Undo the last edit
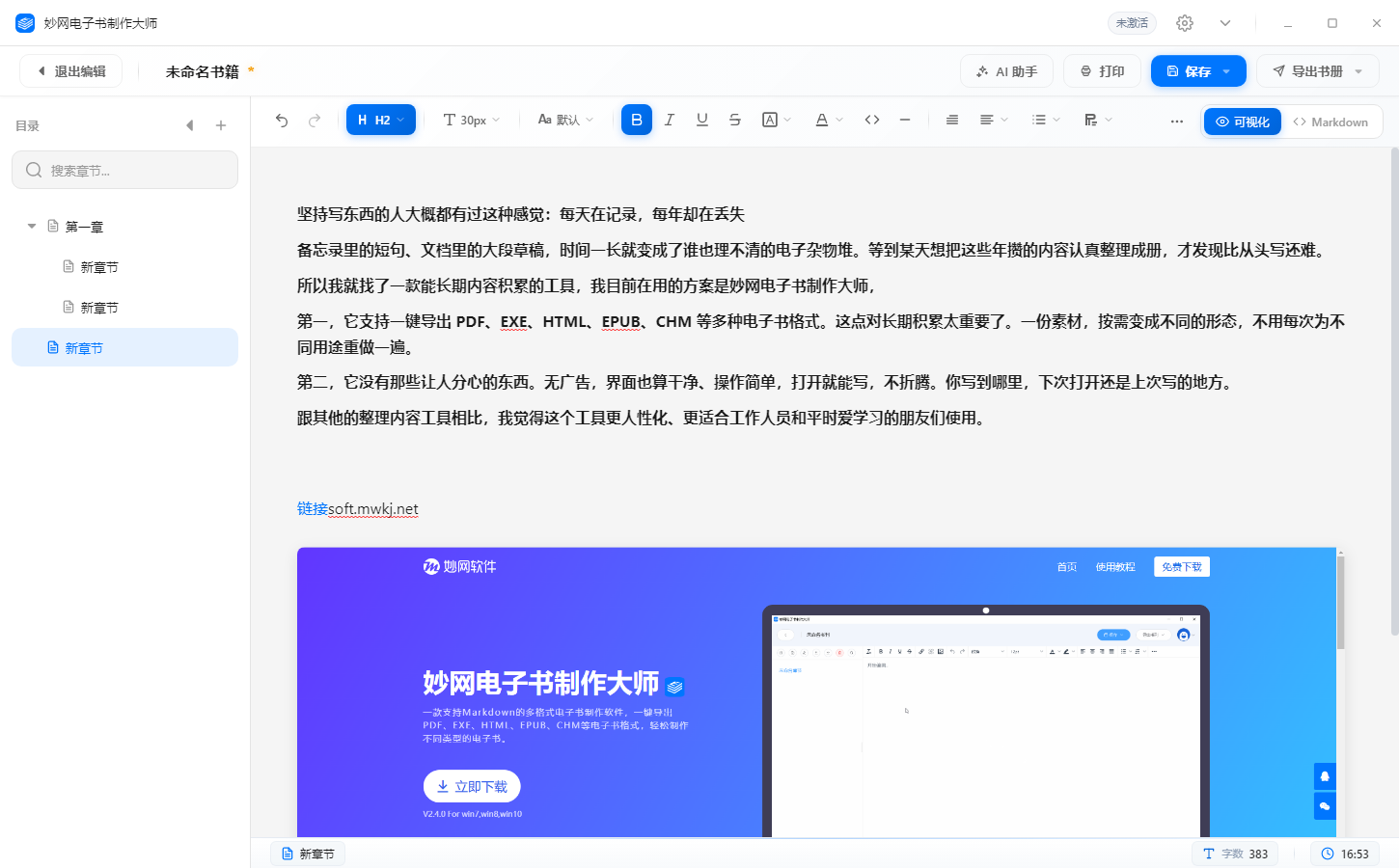This screenshot has height=868, width=1399. click(282, 121)
